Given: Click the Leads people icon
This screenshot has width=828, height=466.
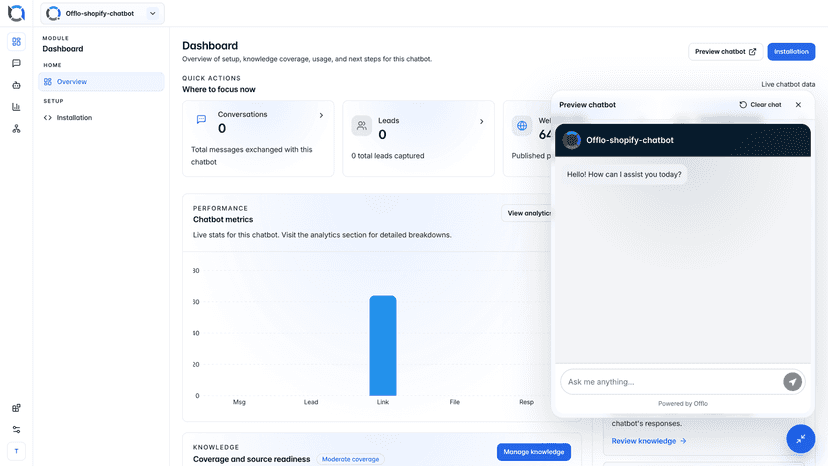Looking at the screenshot, I should click(x=362, y=126).
